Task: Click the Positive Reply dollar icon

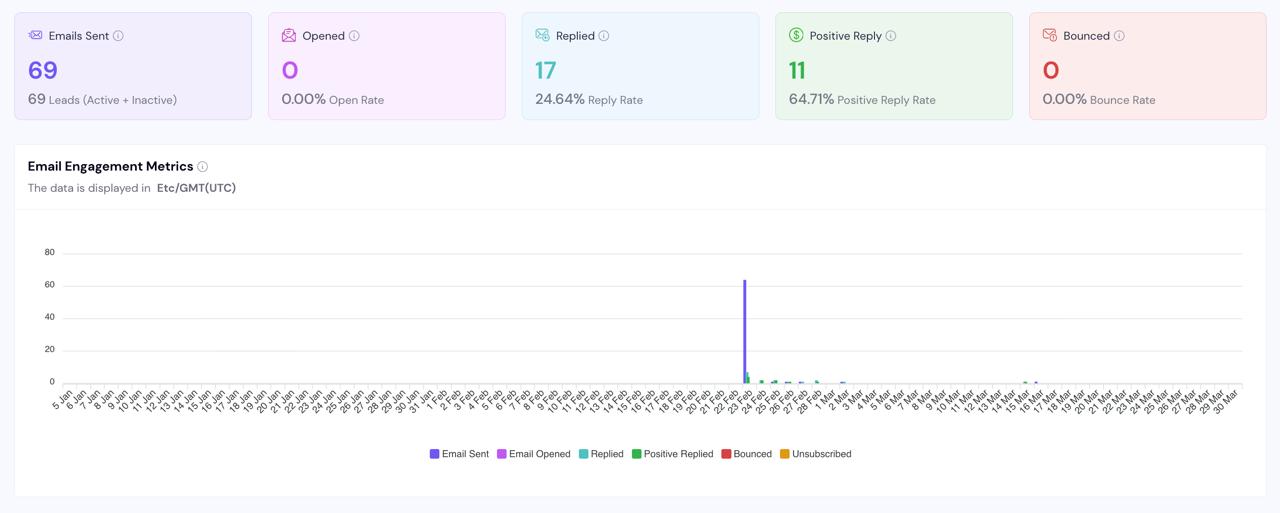Action: 796,35
